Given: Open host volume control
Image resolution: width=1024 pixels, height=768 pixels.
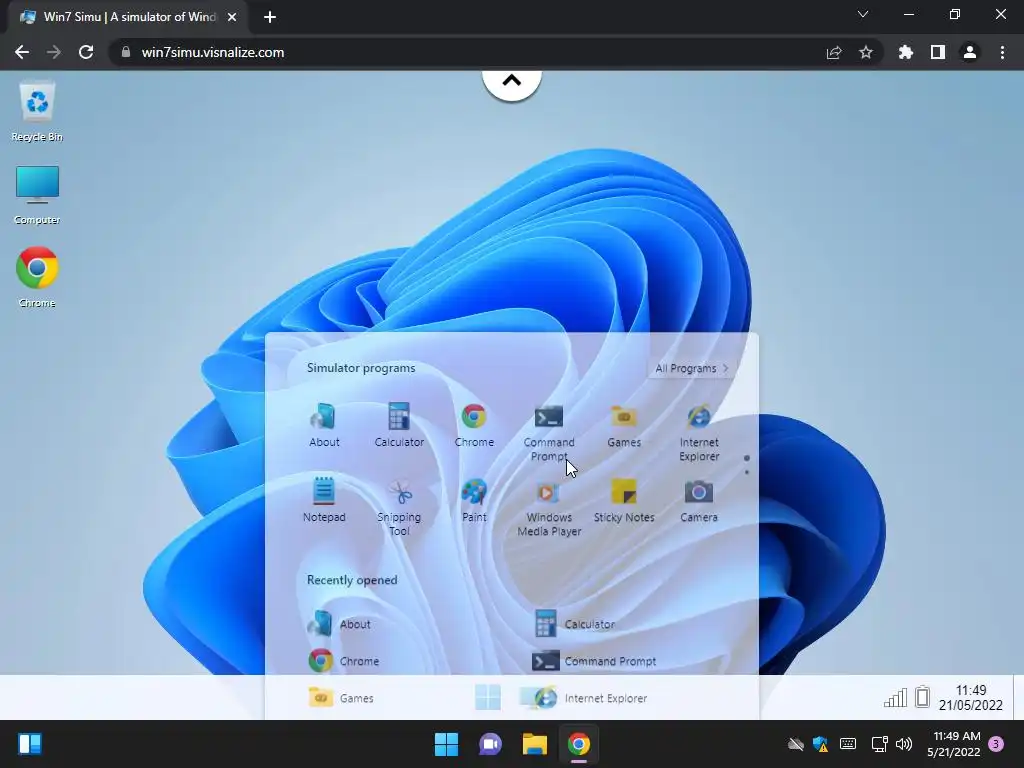Looking at the screenshot, I should (904, 744).
